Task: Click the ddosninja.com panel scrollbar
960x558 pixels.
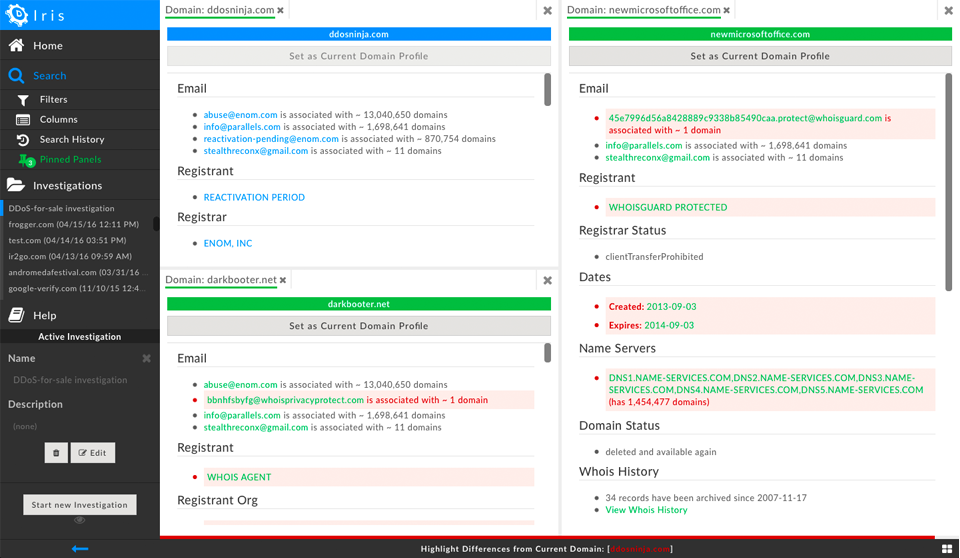Action: (x=547, y=89)
